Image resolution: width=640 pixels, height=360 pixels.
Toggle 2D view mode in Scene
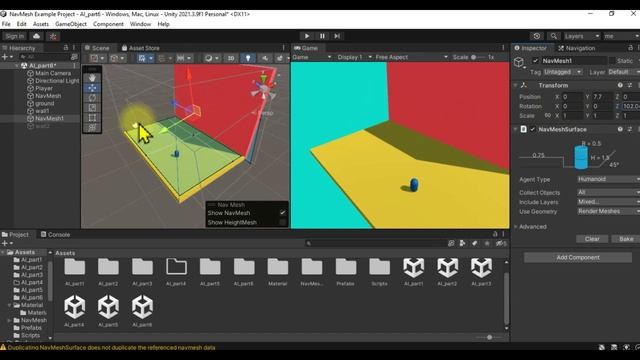point(231,58)
